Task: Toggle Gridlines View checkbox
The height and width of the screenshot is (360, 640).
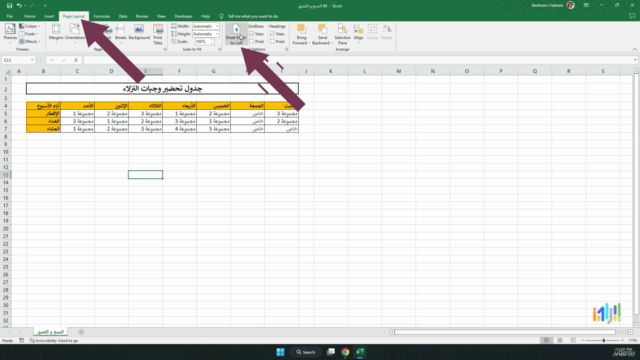Action: click(251, 34)
